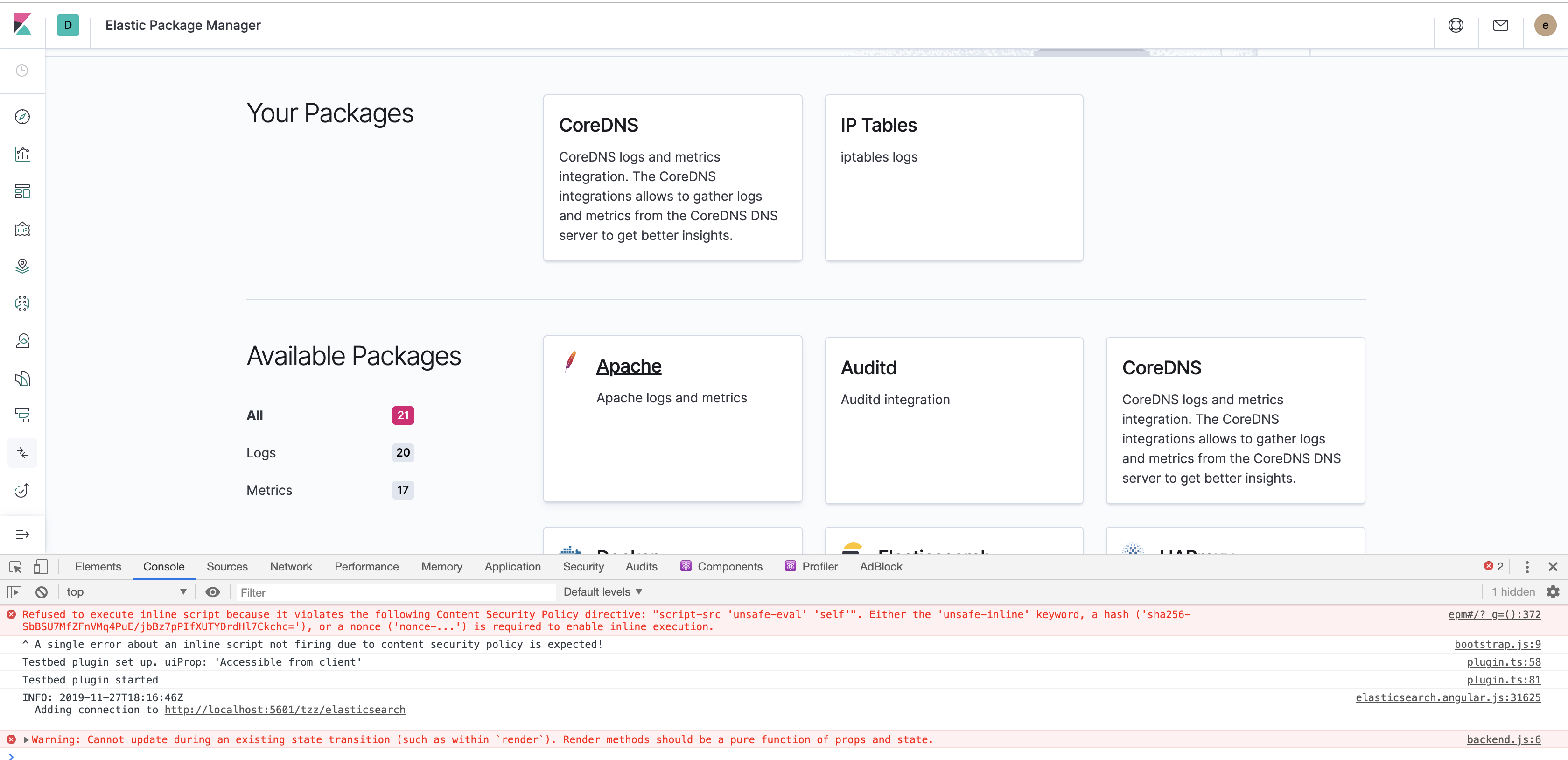
Task: Open the Kibana logo at top left
Action: tap(22, 25)
